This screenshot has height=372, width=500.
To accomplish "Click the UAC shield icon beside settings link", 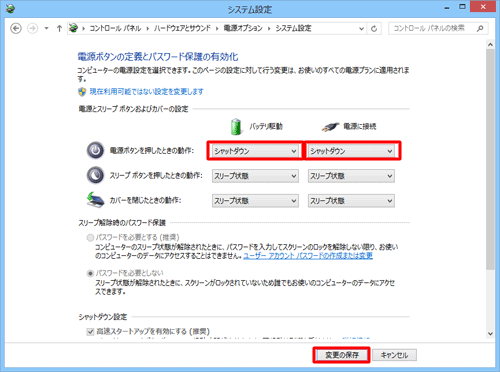I will pos(82,92).
